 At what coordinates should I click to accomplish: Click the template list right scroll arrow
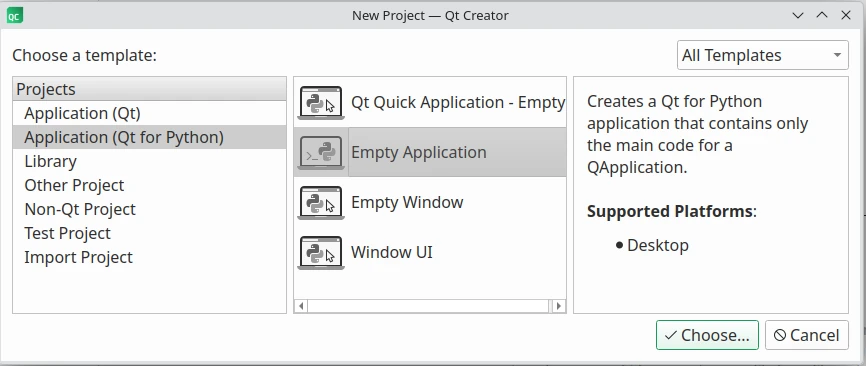click(x=558, y=306)
